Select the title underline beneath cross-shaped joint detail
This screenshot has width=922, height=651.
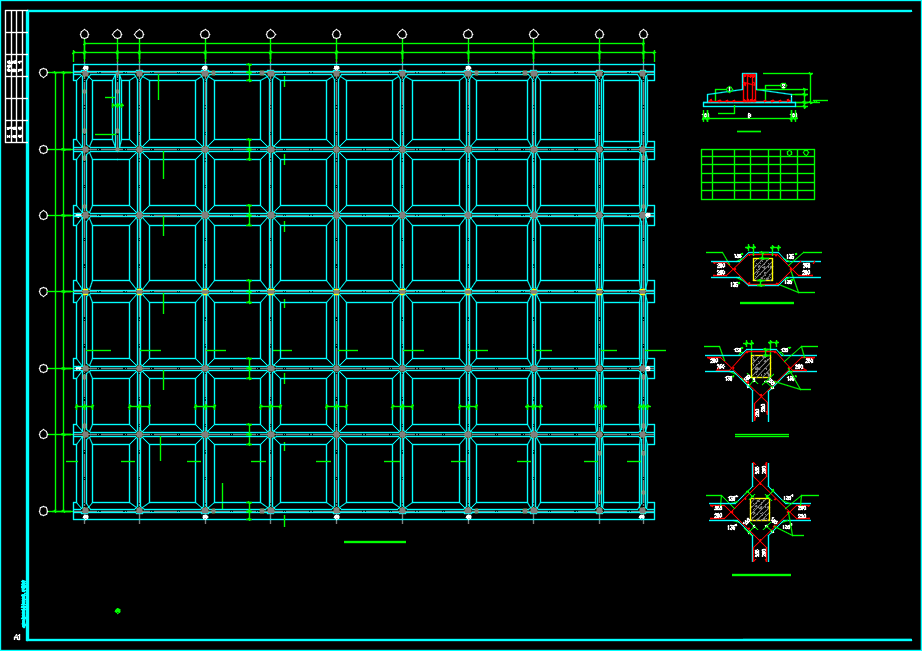coord(761,575)
